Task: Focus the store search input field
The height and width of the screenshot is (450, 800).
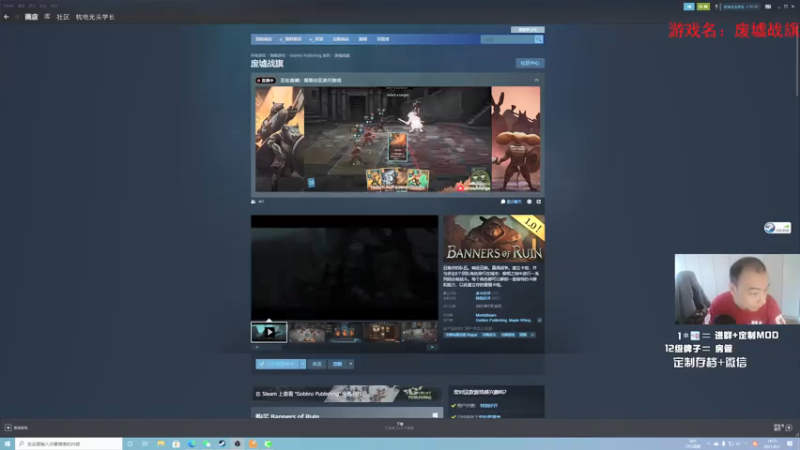Action: 507,39
